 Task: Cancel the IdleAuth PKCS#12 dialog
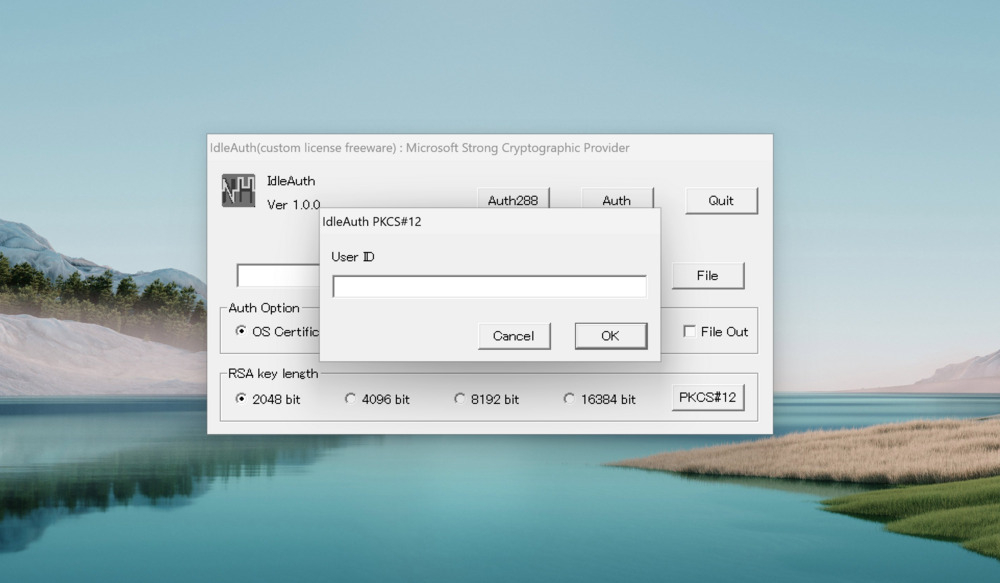click(514, 336)
